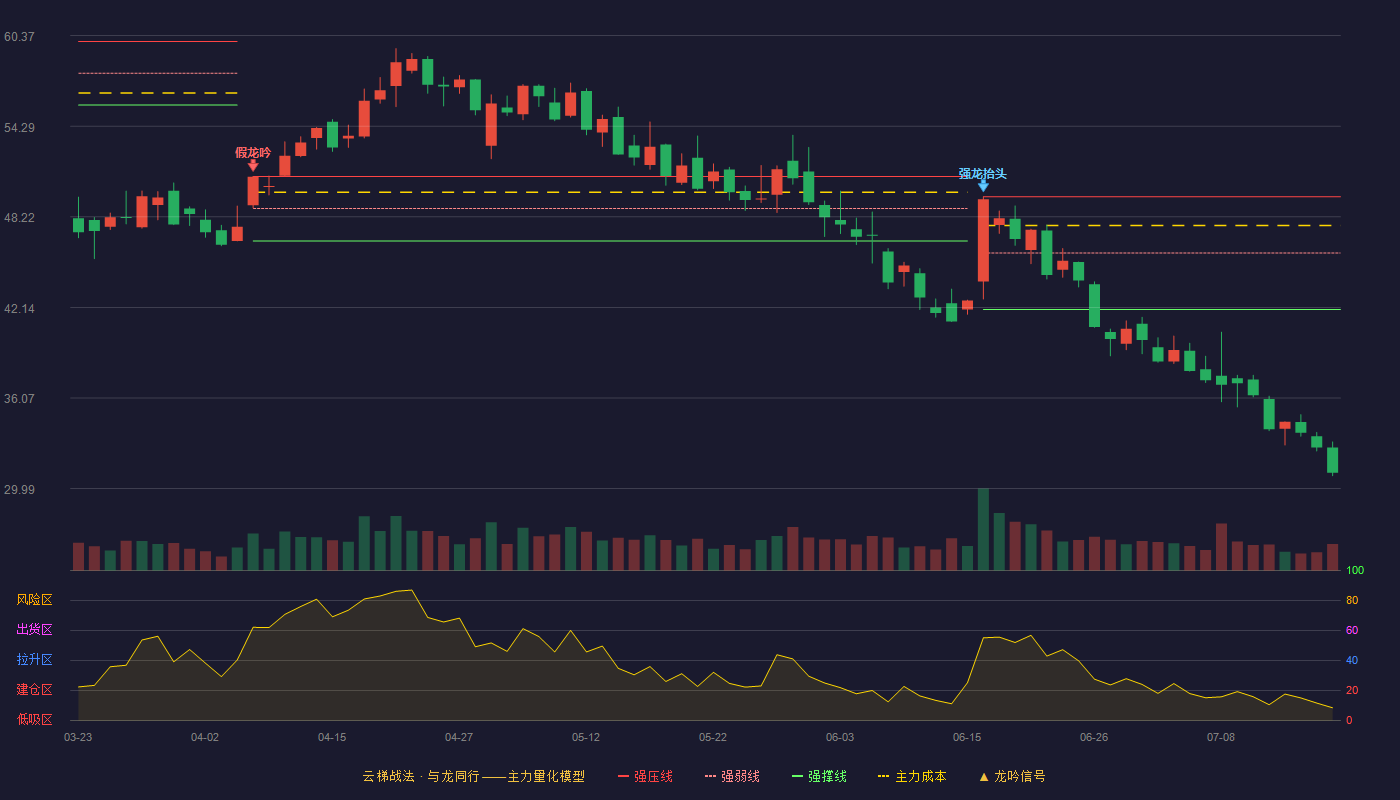Click the 假龙吟 red arrow marker
Screen dimensions: 1400x800
point(253,166)
